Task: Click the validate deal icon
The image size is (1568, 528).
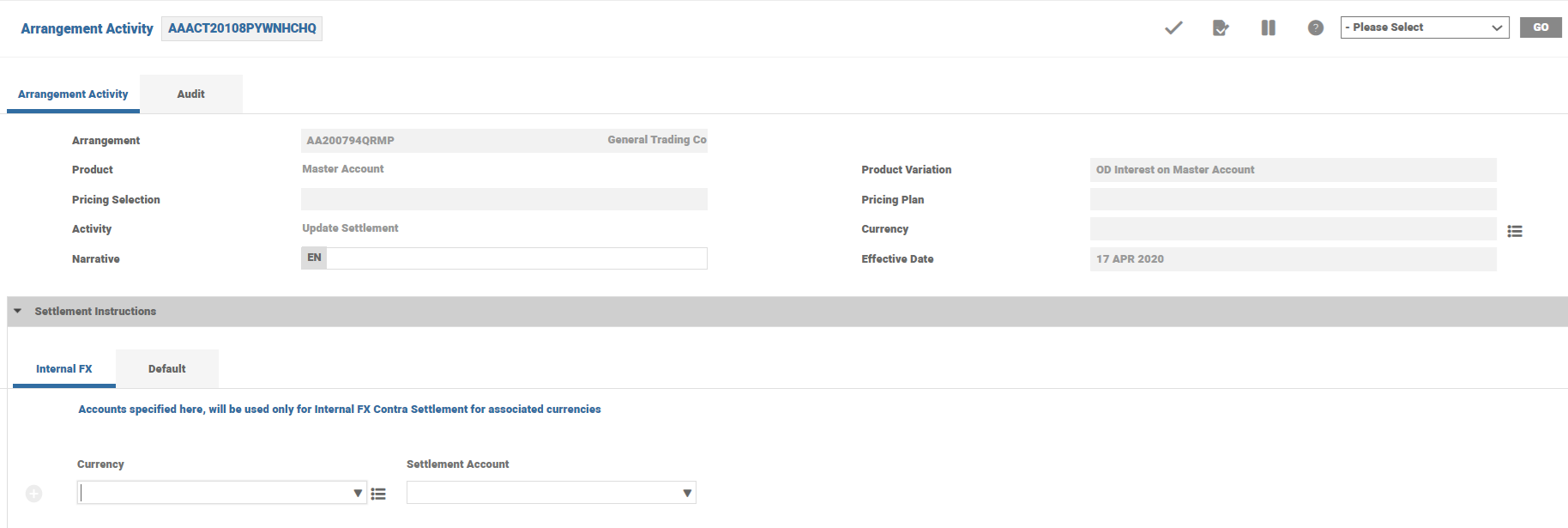Action: coord(1220,28)
